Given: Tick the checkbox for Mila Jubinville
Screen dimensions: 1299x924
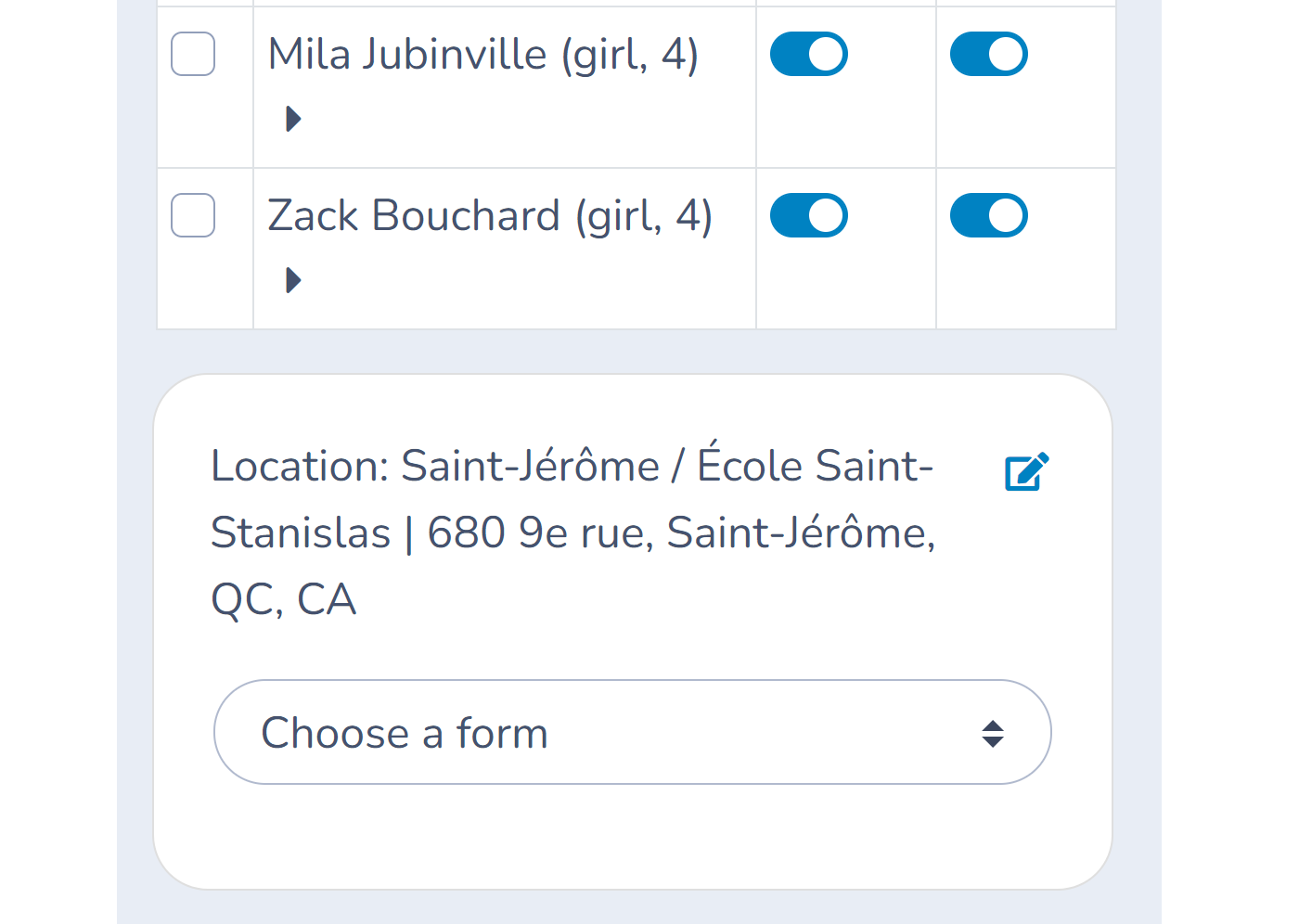Looking at the screenshot, I should 193,54.
